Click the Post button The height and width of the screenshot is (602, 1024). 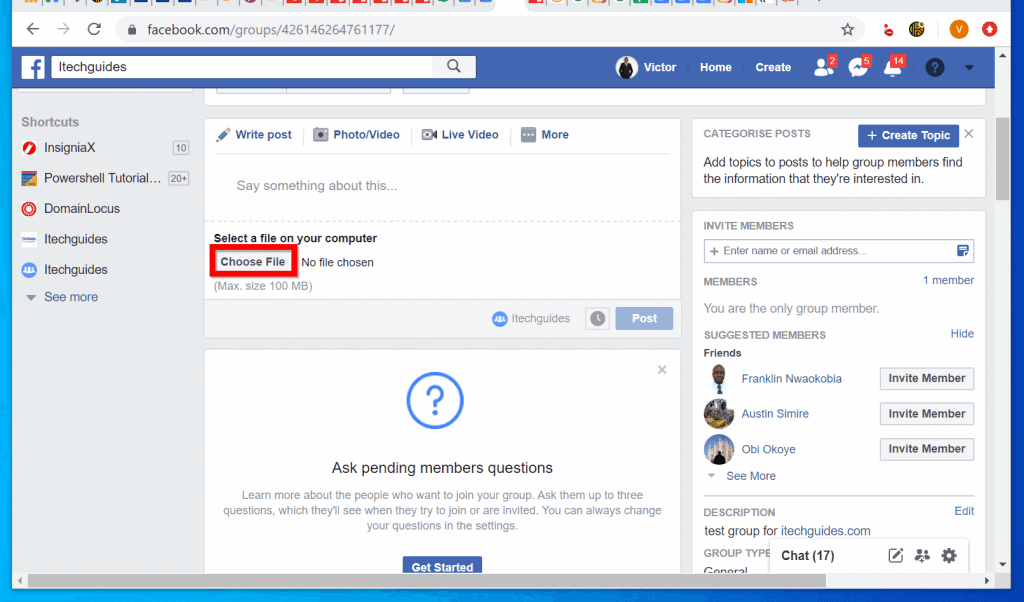(x=644, y=319)
